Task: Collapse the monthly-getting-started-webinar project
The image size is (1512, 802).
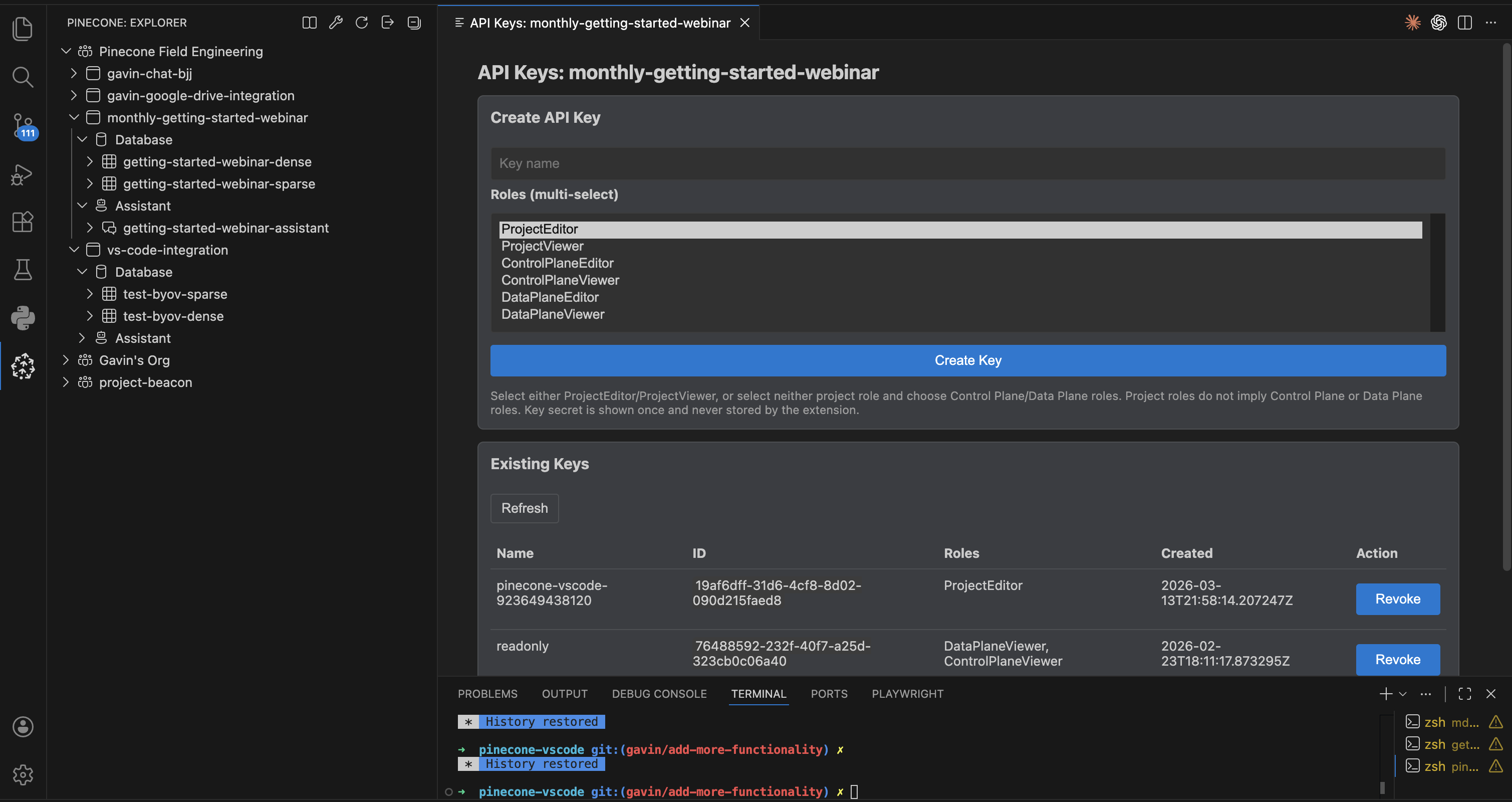Action: coord(73,117)
